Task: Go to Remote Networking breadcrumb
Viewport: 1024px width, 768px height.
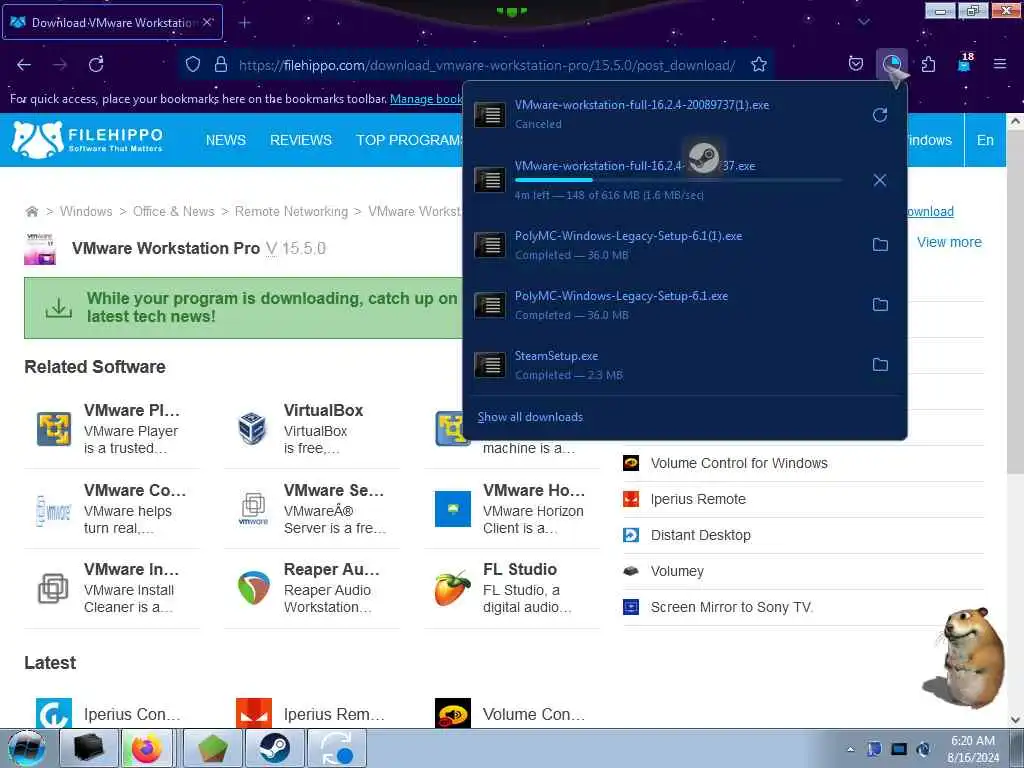Action: (x=291, y=212)
